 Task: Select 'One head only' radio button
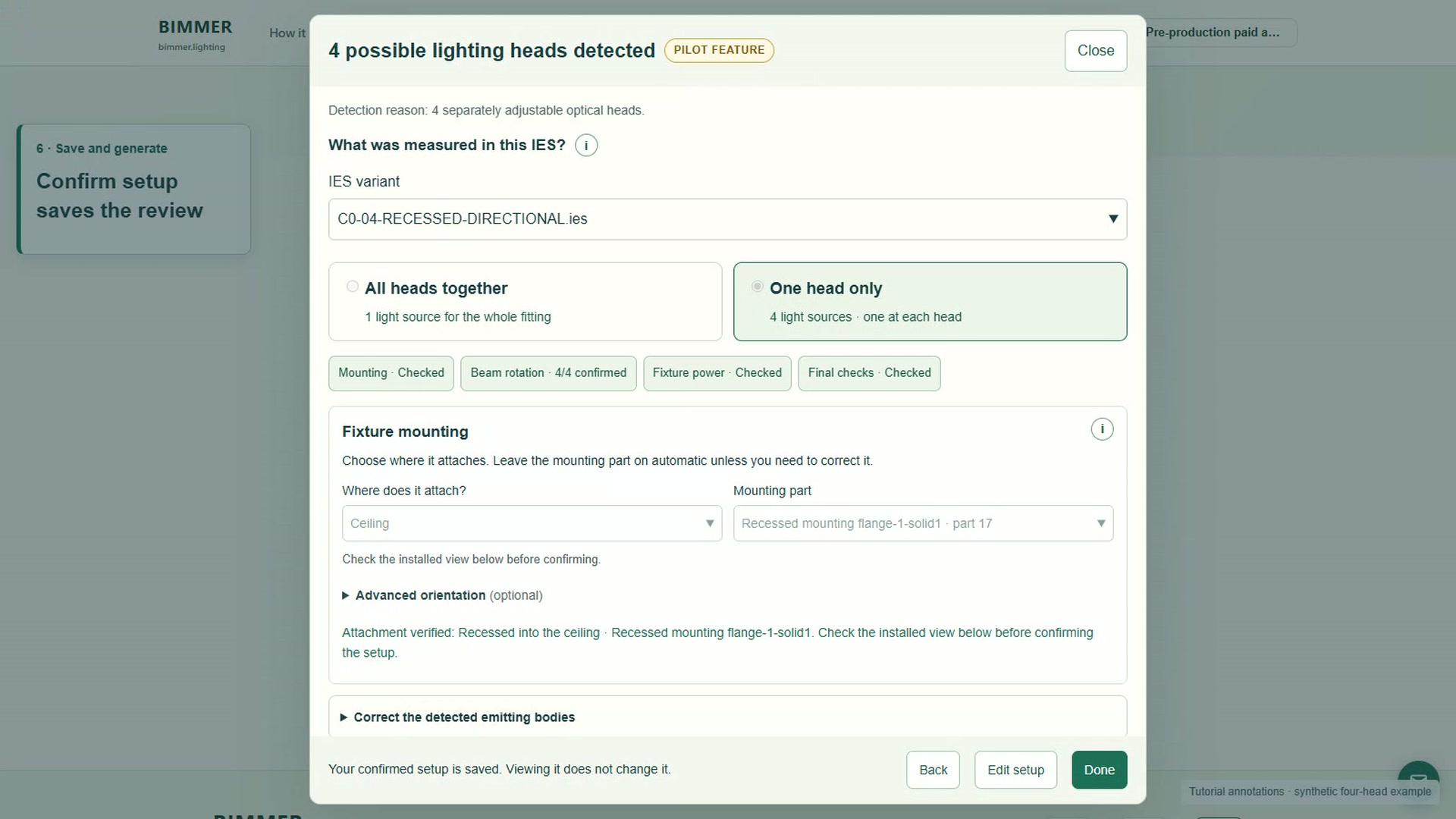pyautogui.click(x=758, y=287)
